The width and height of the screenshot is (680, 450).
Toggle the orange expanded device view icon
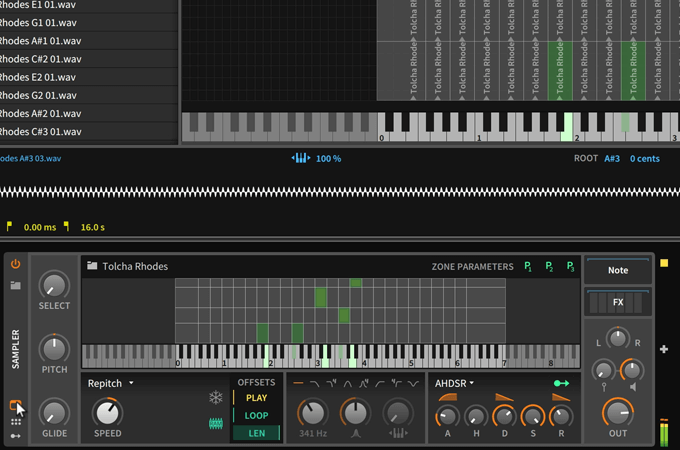15,405
